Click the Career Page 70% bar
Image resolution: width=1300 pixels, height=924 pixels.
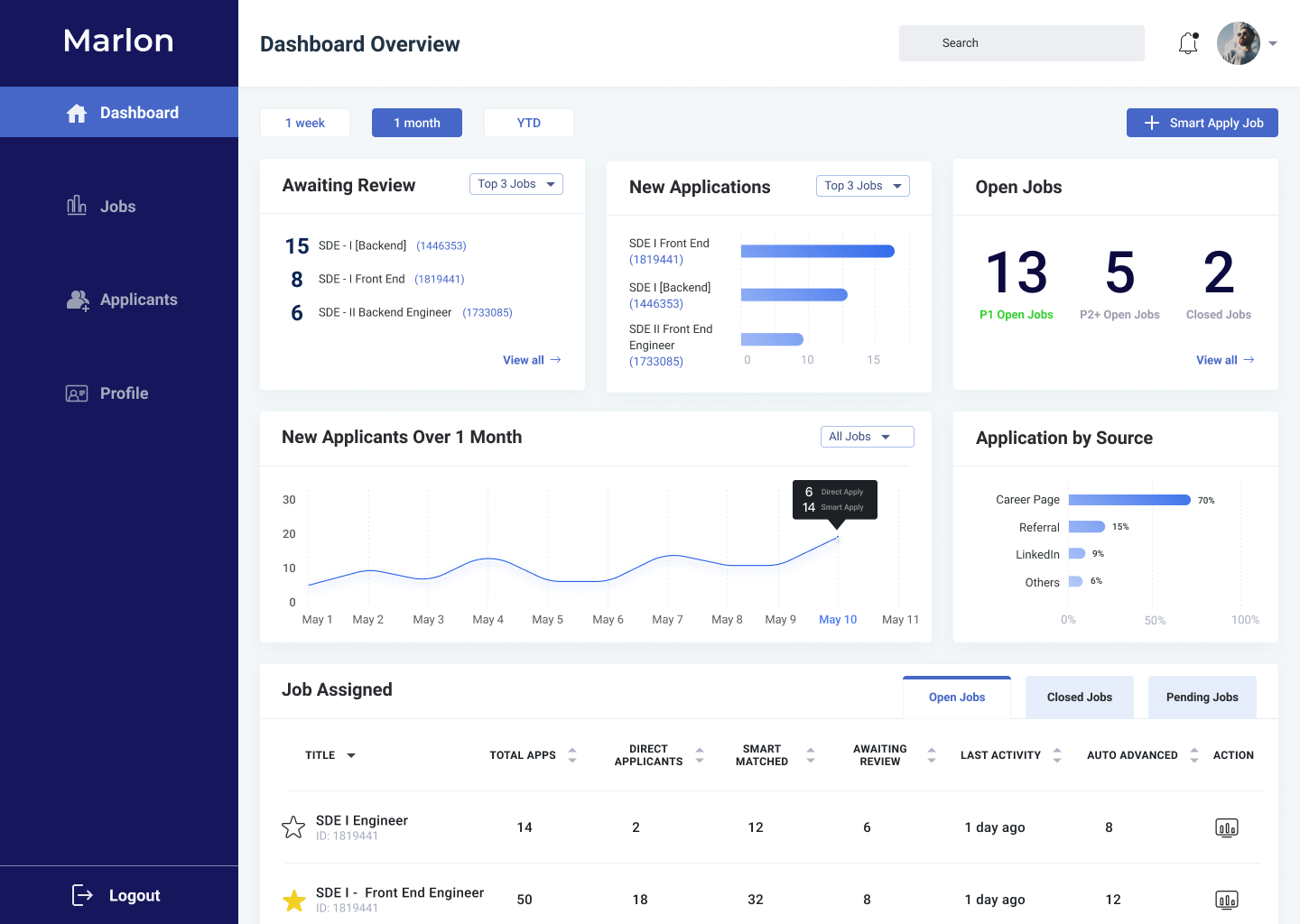[x=1129, y=499]
